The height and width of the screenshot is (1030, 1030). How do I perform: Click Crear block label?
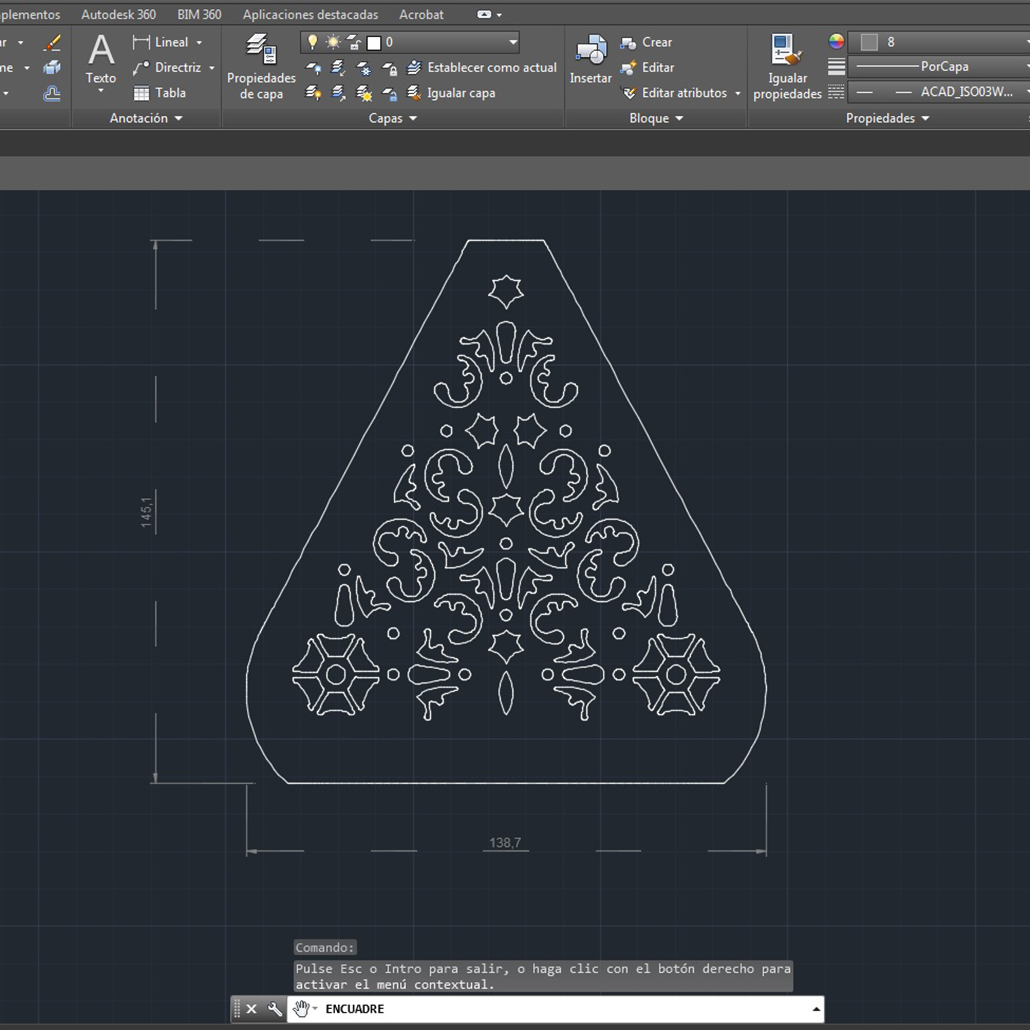(657, 43)
